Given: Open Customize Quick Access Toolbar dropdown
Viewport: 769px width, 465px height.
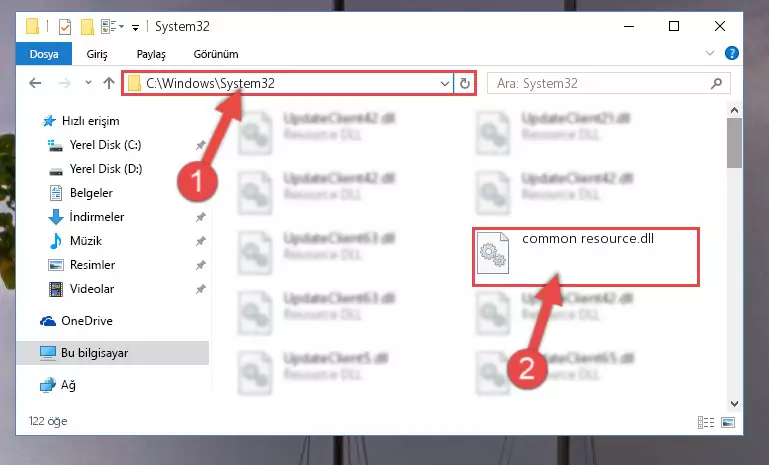Looking at the screenshot, I should 135,27.
